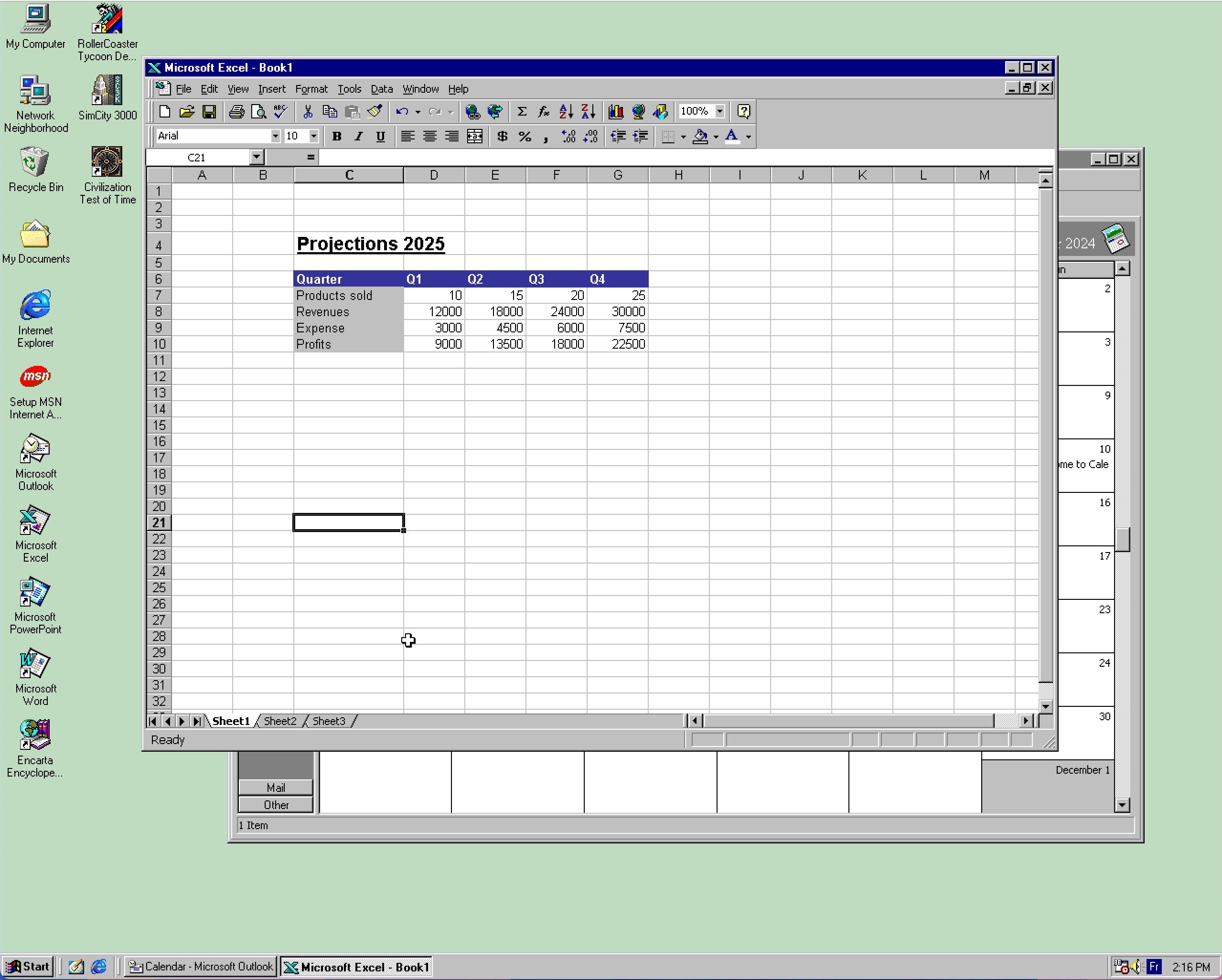Image resolution: width=1222 pixels, height=980 pixels.
Task: Click the Sort Ascending A-Z icon
Action: 566,112
